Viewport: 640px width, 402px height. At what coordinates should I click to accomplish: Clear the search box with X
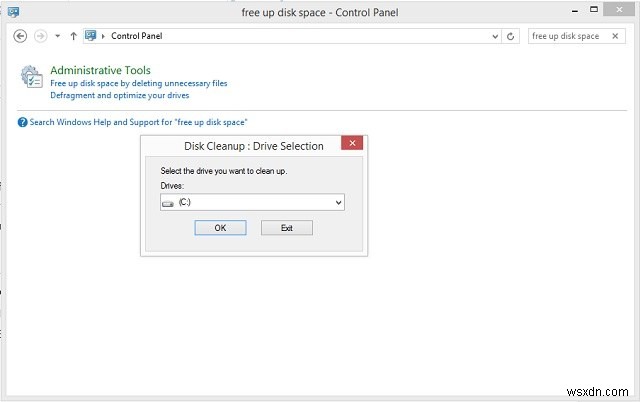tap(616, 36)
